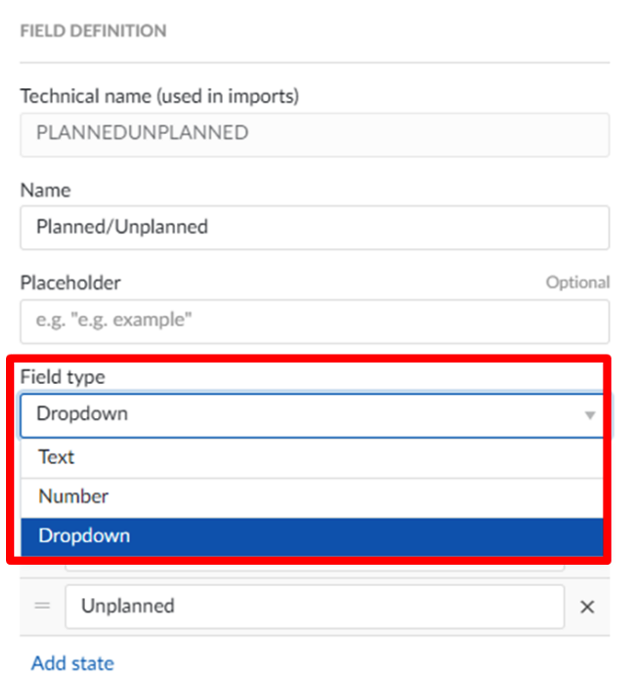This screenshot has height=685, width=620.
Task: Click the Field type label
Action: click(x=62, y=377)
